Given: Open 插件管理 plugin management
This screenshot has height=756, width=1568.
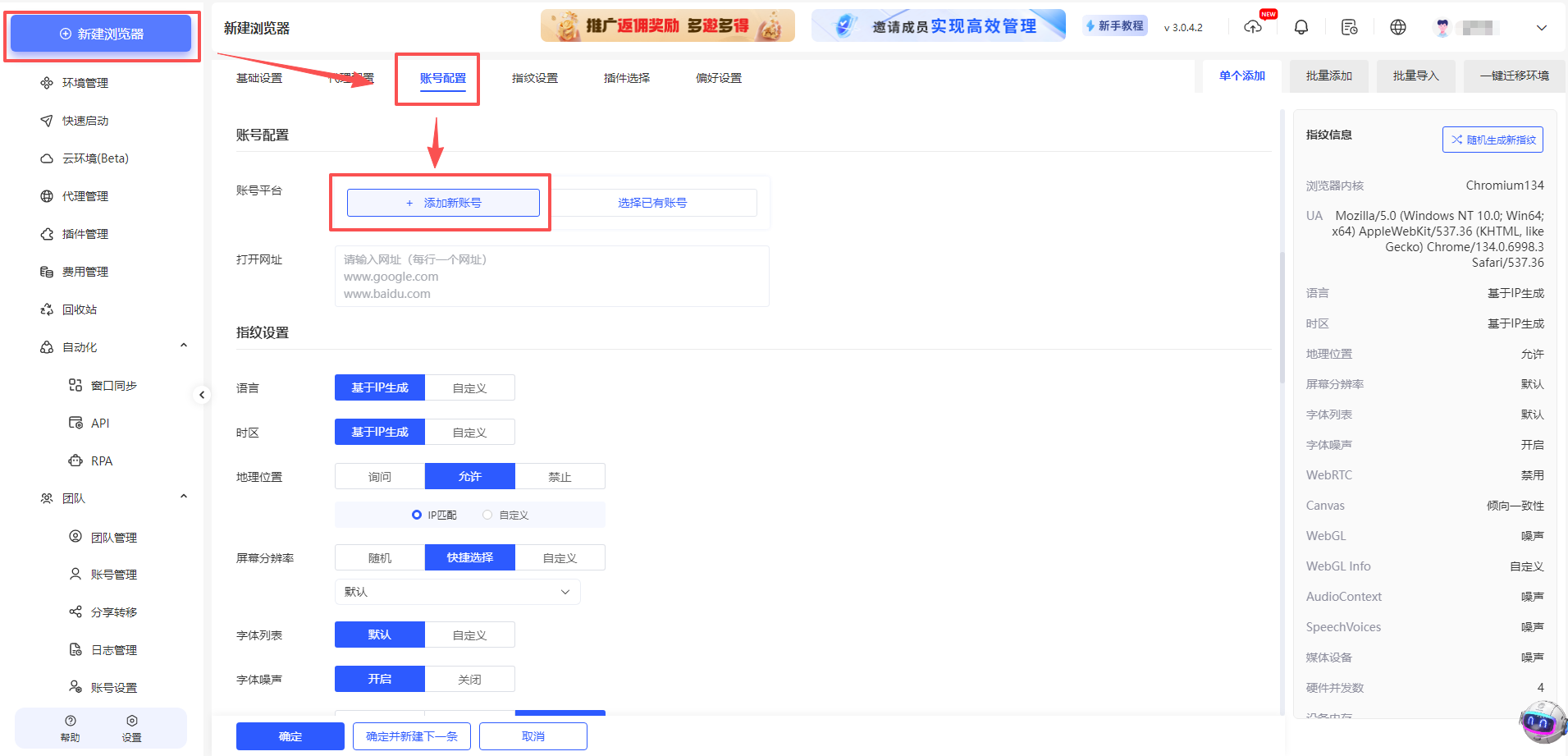Looking at the screenshot, I should 84,233.
